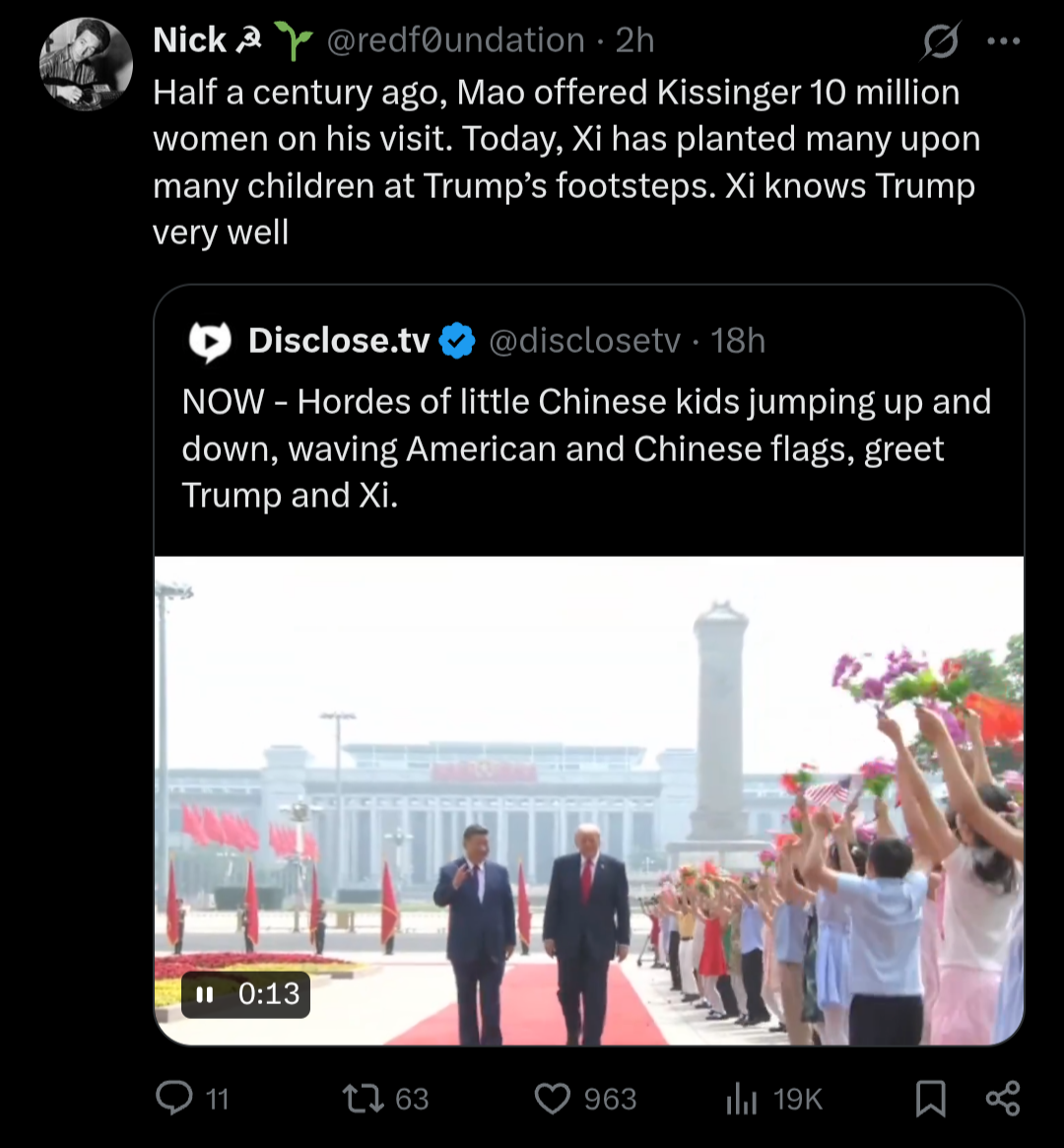This screenshot has width=1064, height=1148.
Task: Pause the video at 0:13
Action: pyautogui.click(x=205, y=994)
